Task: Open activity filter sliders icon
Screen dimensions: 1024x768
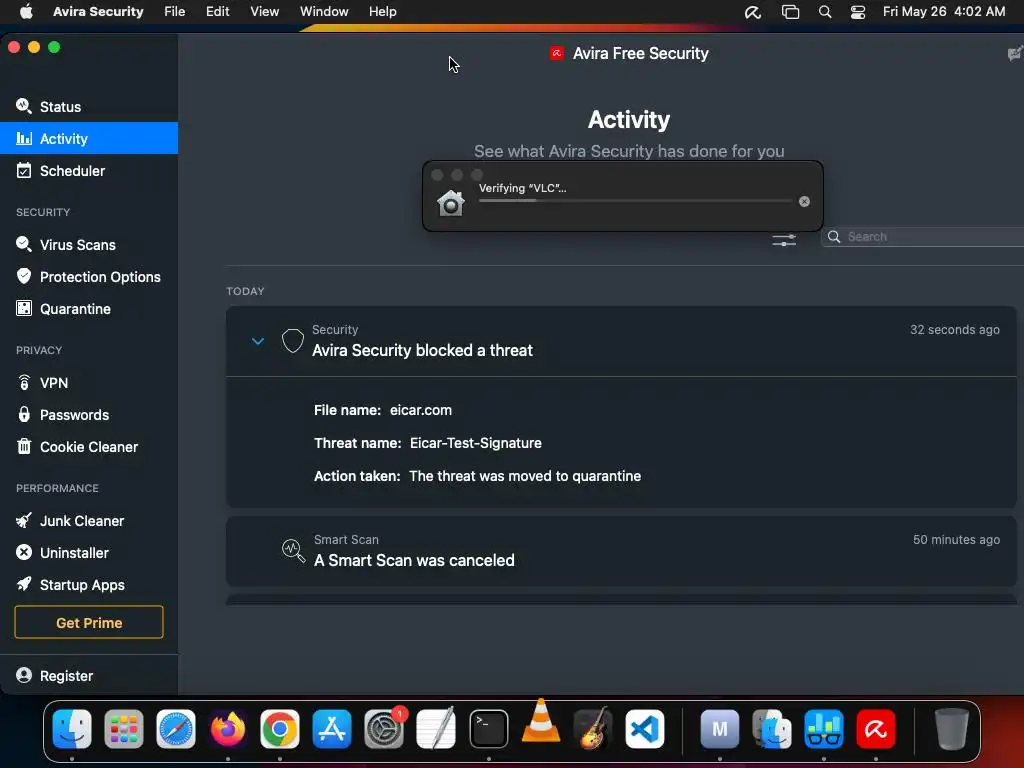Action: [784, 240]
